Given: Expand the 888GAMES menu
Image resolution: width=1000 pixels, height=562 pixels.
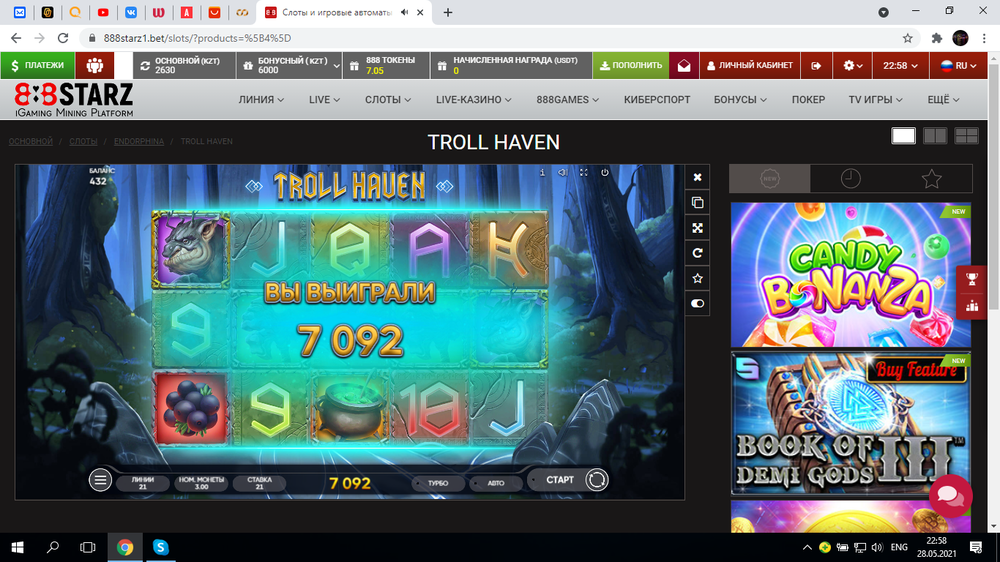Looking at the screenshot, I should [x=568, y=100].
